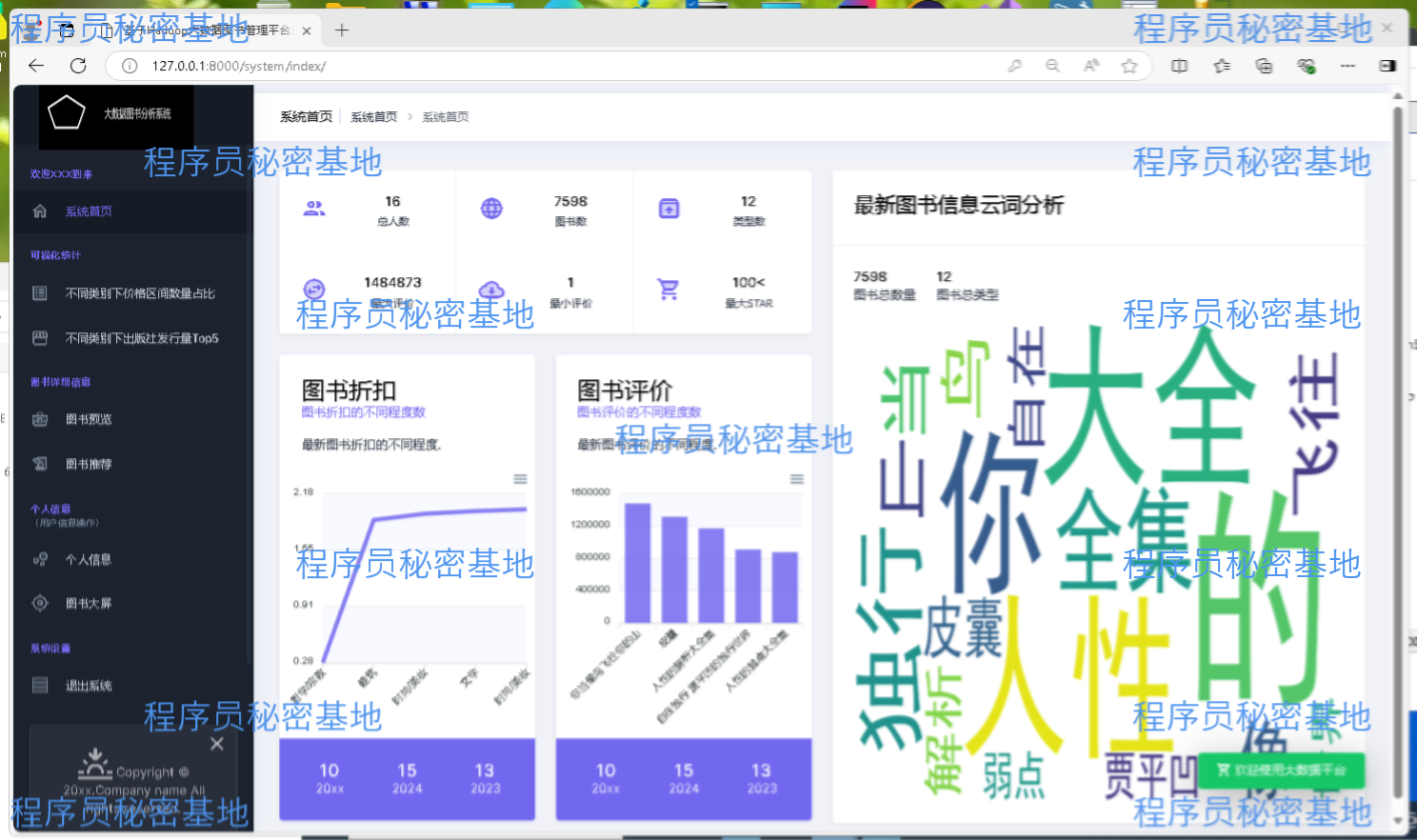Image resolution: width=1417 pixels, height=840 pixels.
Task: Click the 总人数 users icon
Action: pos(314,209)
